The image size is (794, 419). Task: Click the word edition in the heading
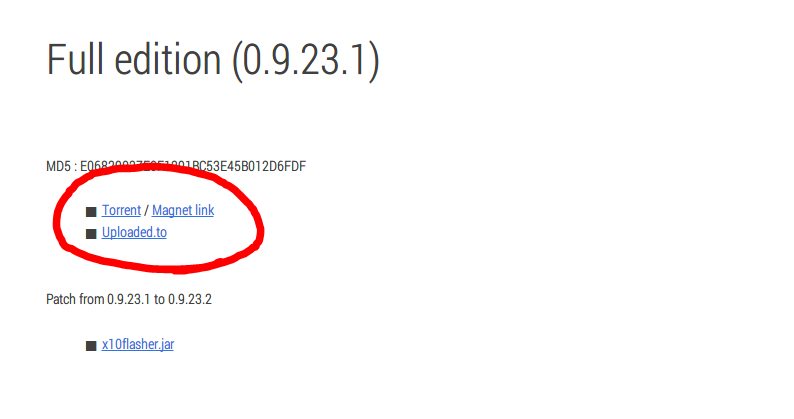(168, 60)
